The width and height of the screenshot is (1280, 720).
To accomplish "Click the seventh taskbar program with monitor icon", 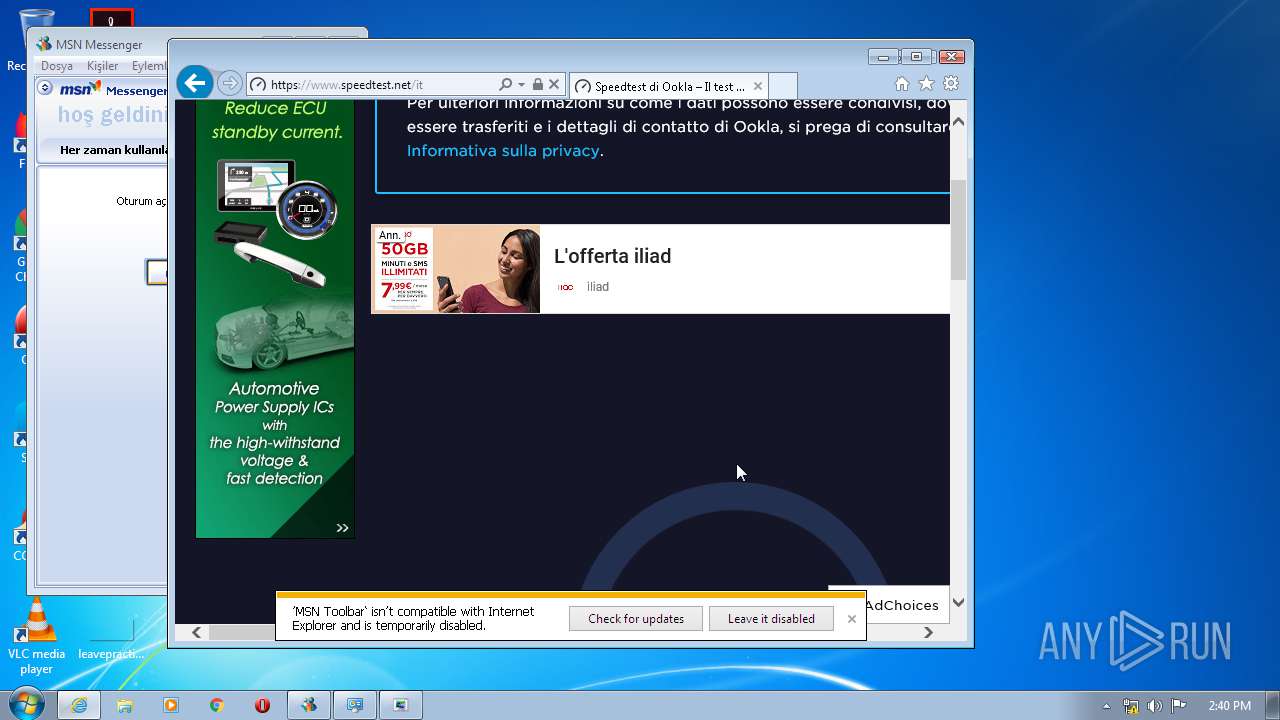I will (354, 705).
